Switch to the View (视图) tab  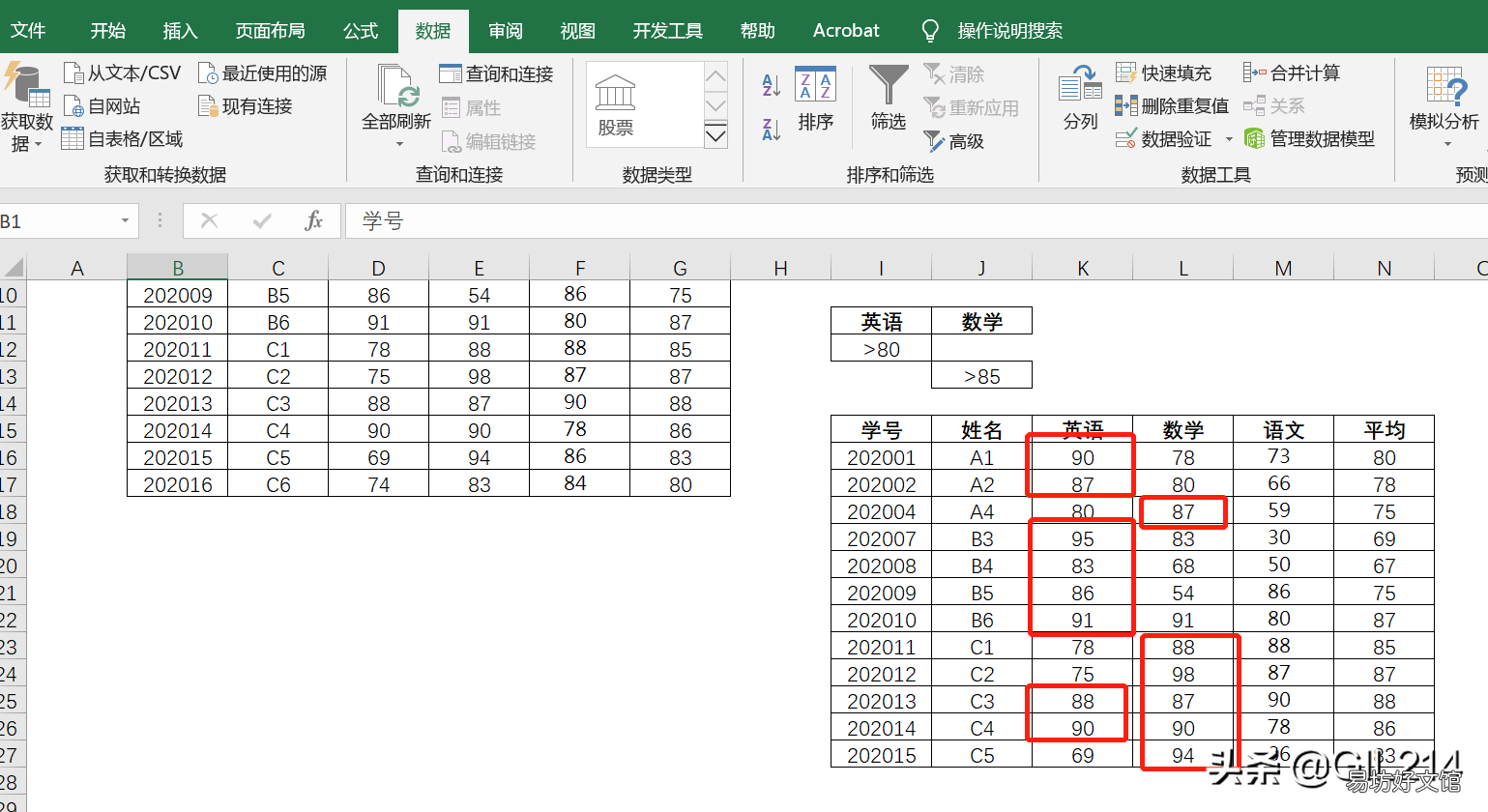[578, 31]
